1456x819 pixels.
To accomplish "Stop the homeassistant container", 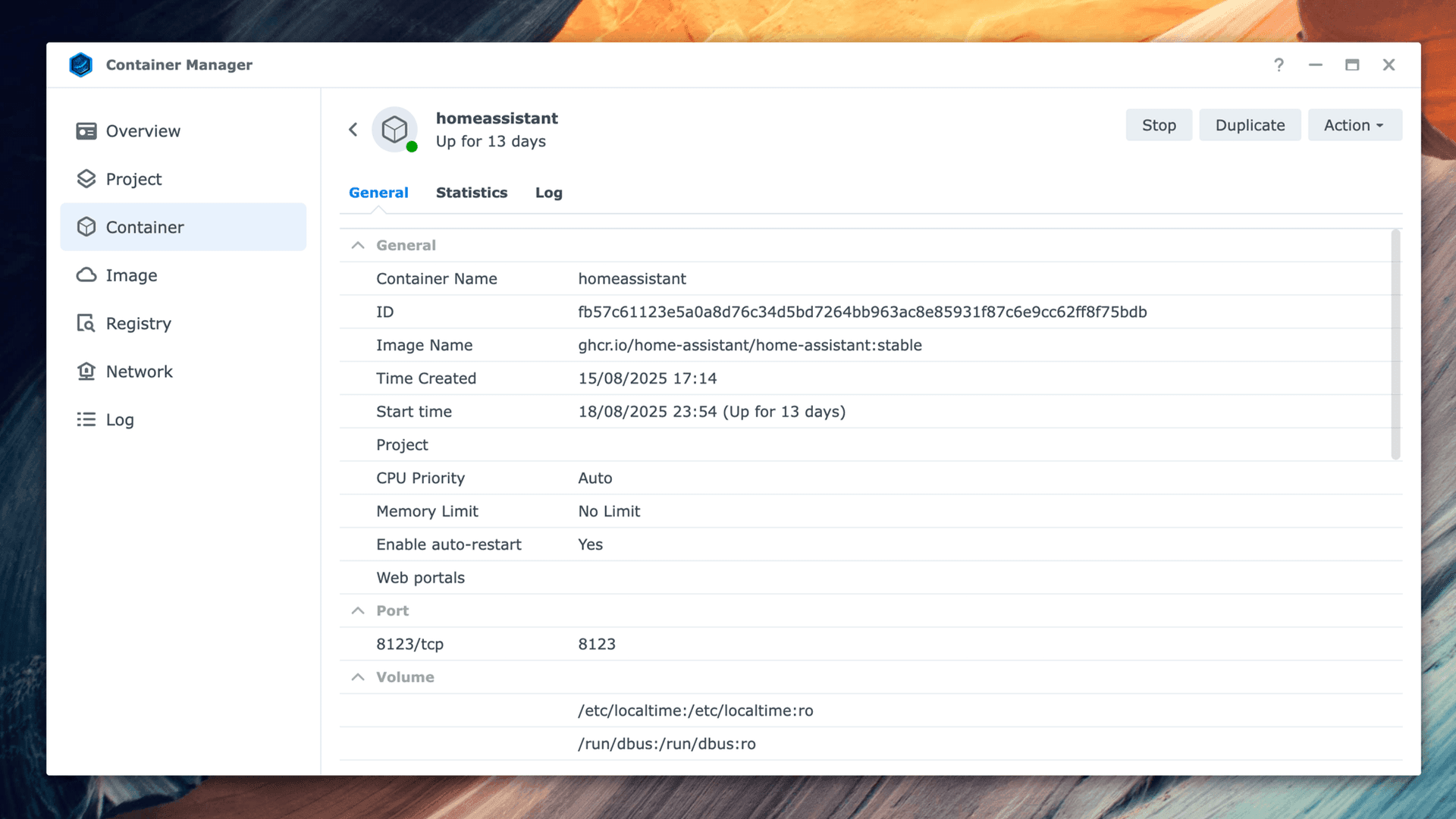I will pos(1158,124).
